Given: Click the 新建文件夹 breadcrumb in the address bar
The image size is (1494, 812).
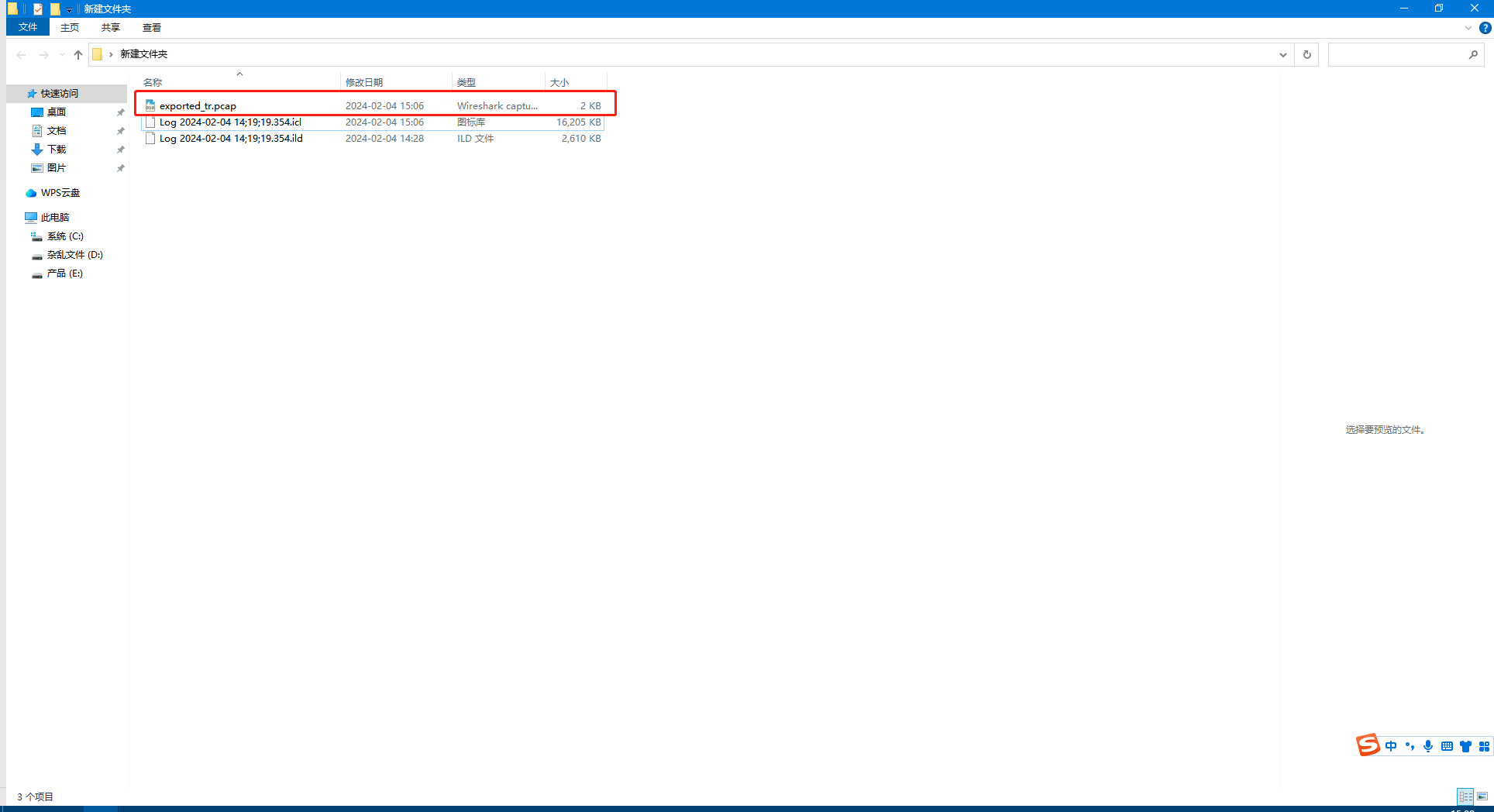Looking at the screenshot, I should [144, 54].
